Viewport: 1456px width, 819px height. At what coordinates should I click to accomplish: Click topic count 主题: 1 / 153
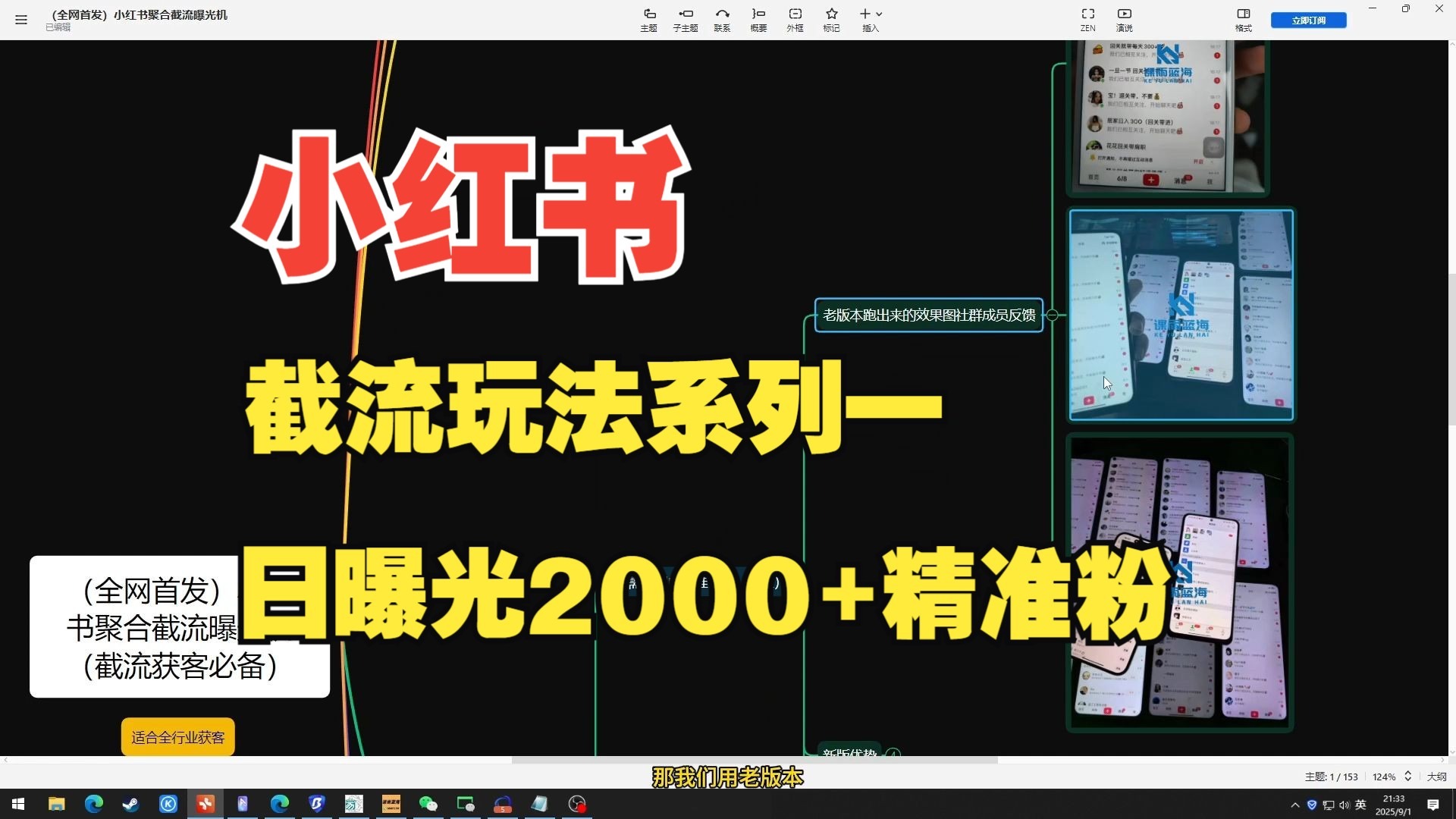pos(1332,777)
